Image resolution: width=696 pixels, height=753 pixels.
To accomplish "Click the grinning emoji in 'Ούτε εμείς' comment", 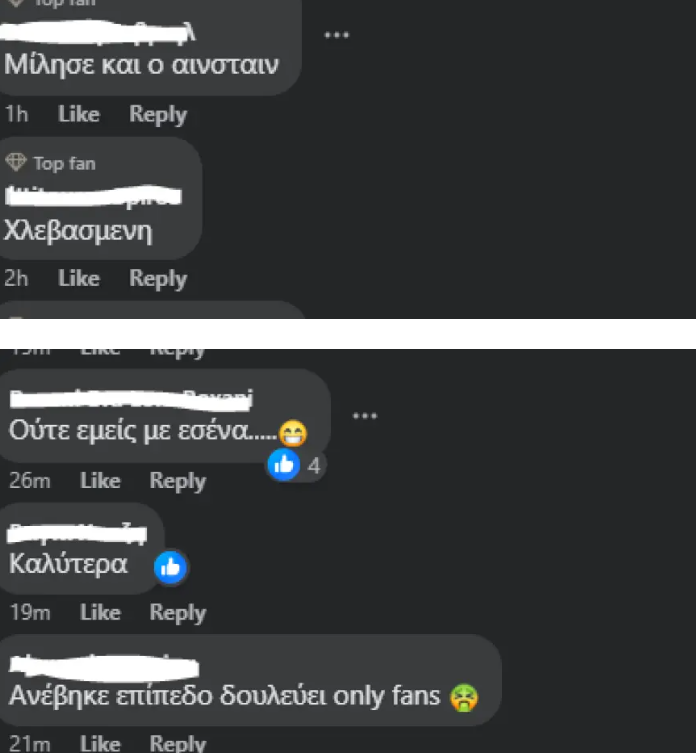I will 293,433.
